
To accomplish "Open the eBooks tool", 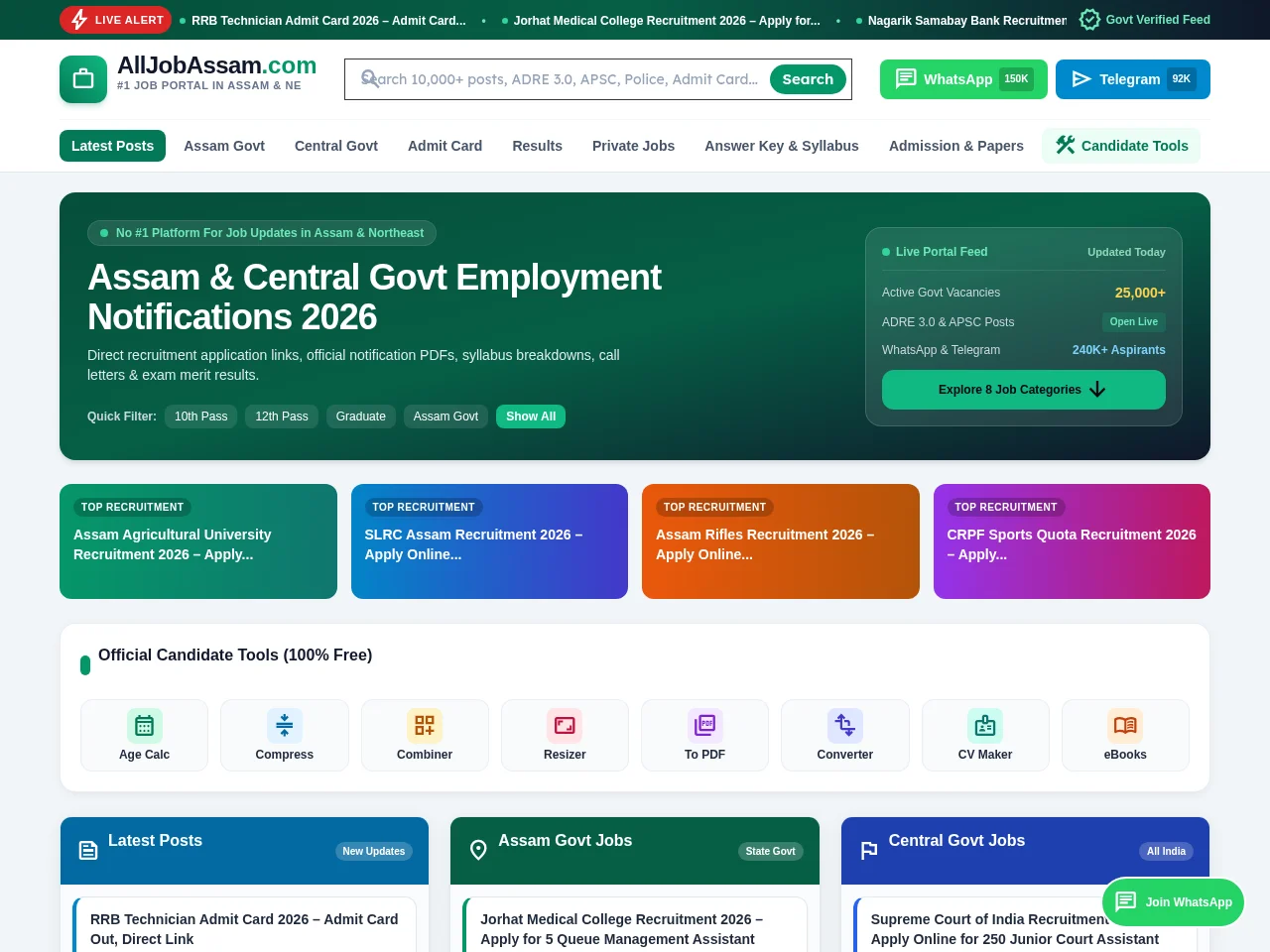I will pyautogui.click(x=1125, y=735).
